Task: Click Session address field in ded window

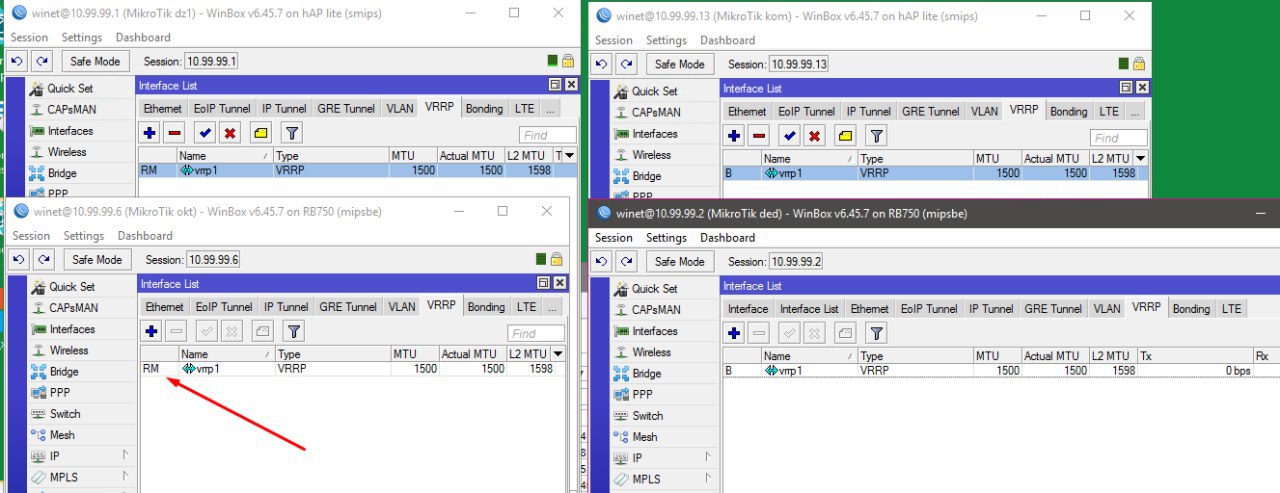Action: pos(796,262)
